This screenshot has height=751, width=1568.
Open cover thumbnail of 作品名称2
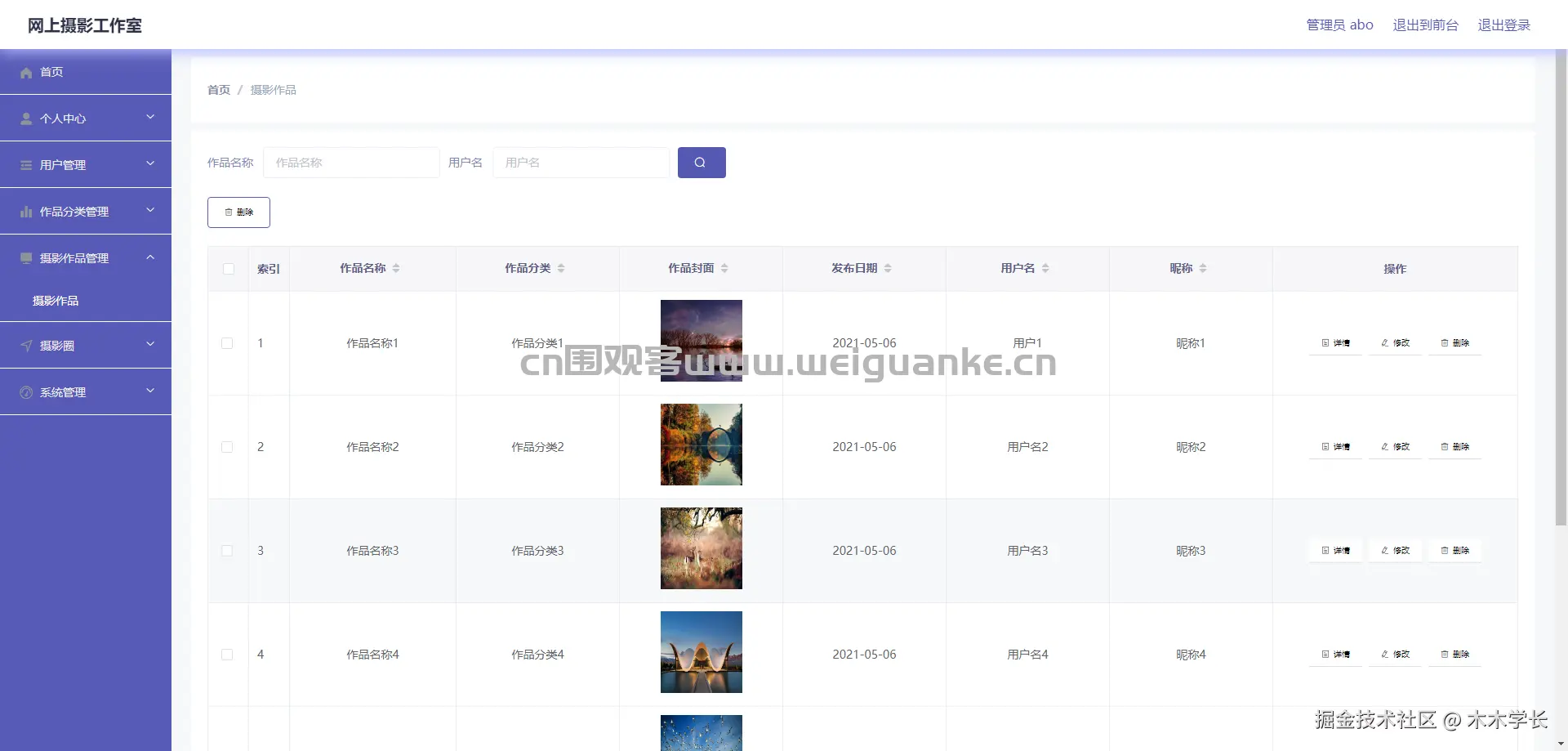pyautogui.click(x=702, y=445)
